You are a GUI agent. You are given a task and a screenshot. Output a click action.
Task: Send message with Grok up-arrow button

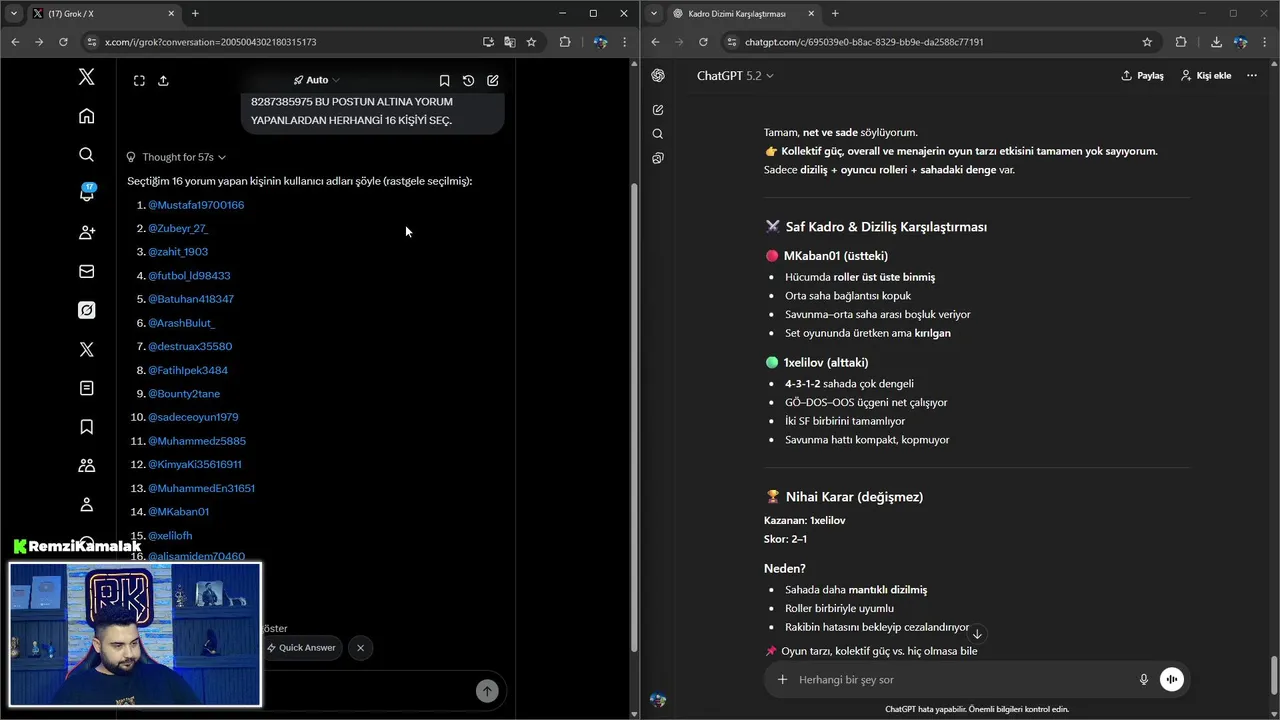coord(487,691)
